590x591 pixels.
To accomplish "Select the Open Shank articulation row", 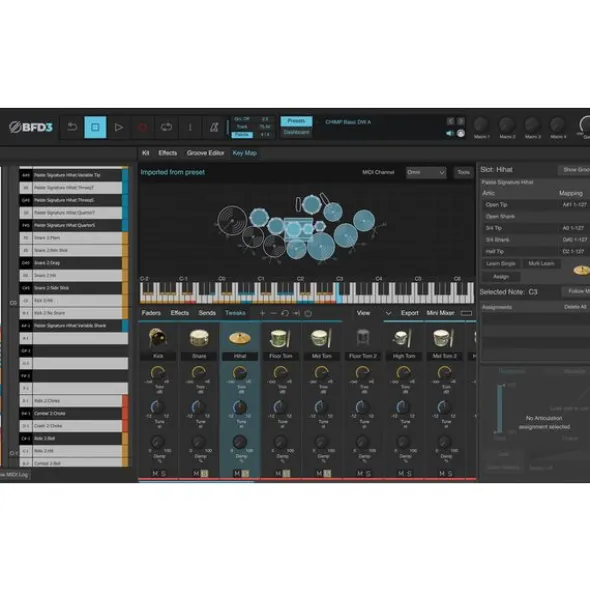I will pyautogui.click(x=536, y=216).
